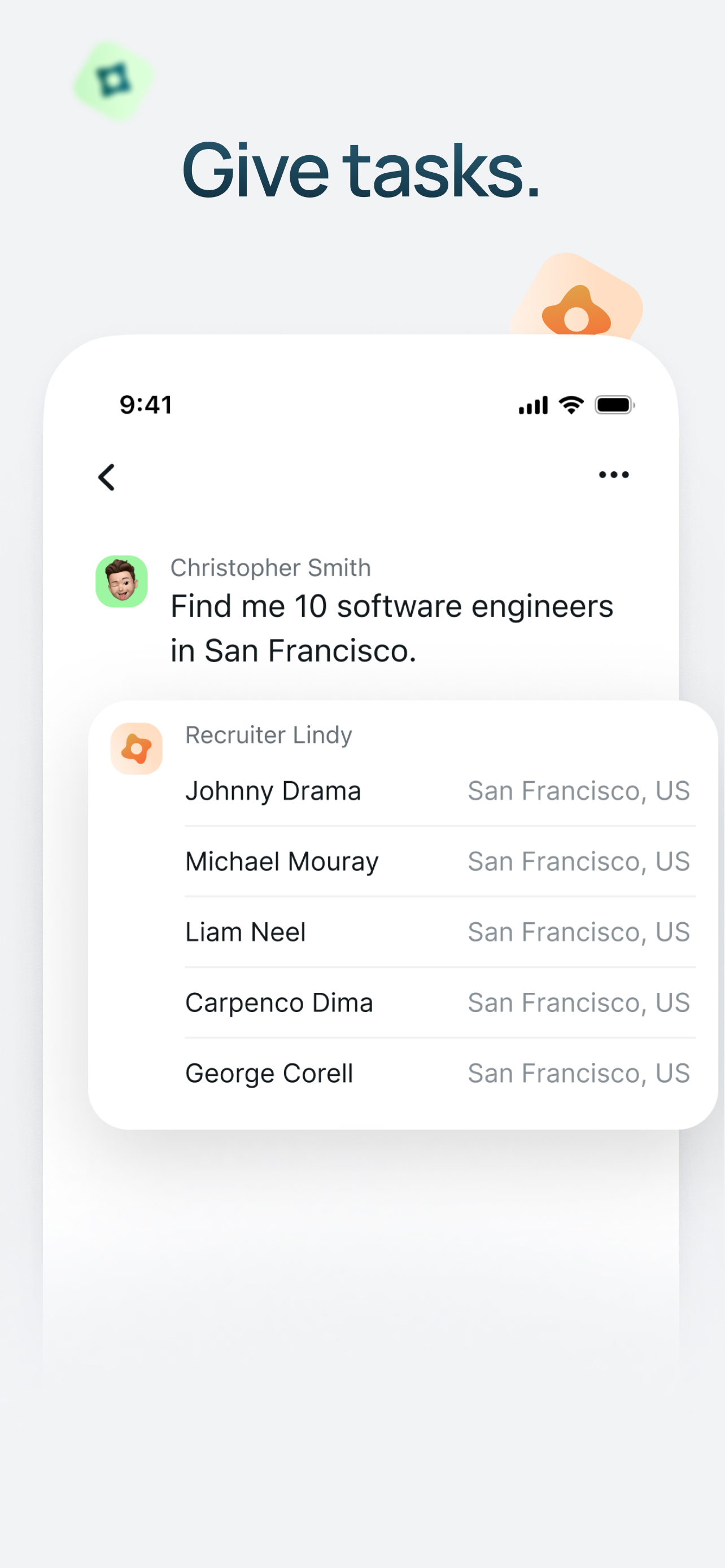Tap Christopher Smith's memoji avatar
Image resolution: width=725 pixels, height=1568 pixels.
(x=122, y=581)
